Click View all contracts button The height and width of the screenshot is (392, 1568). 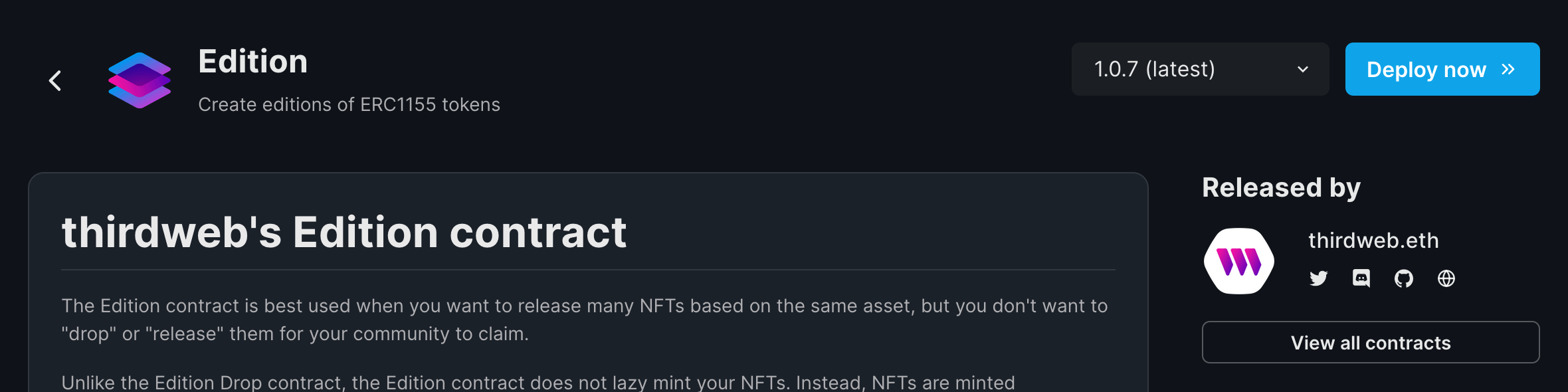click(x=1370, y=343)
